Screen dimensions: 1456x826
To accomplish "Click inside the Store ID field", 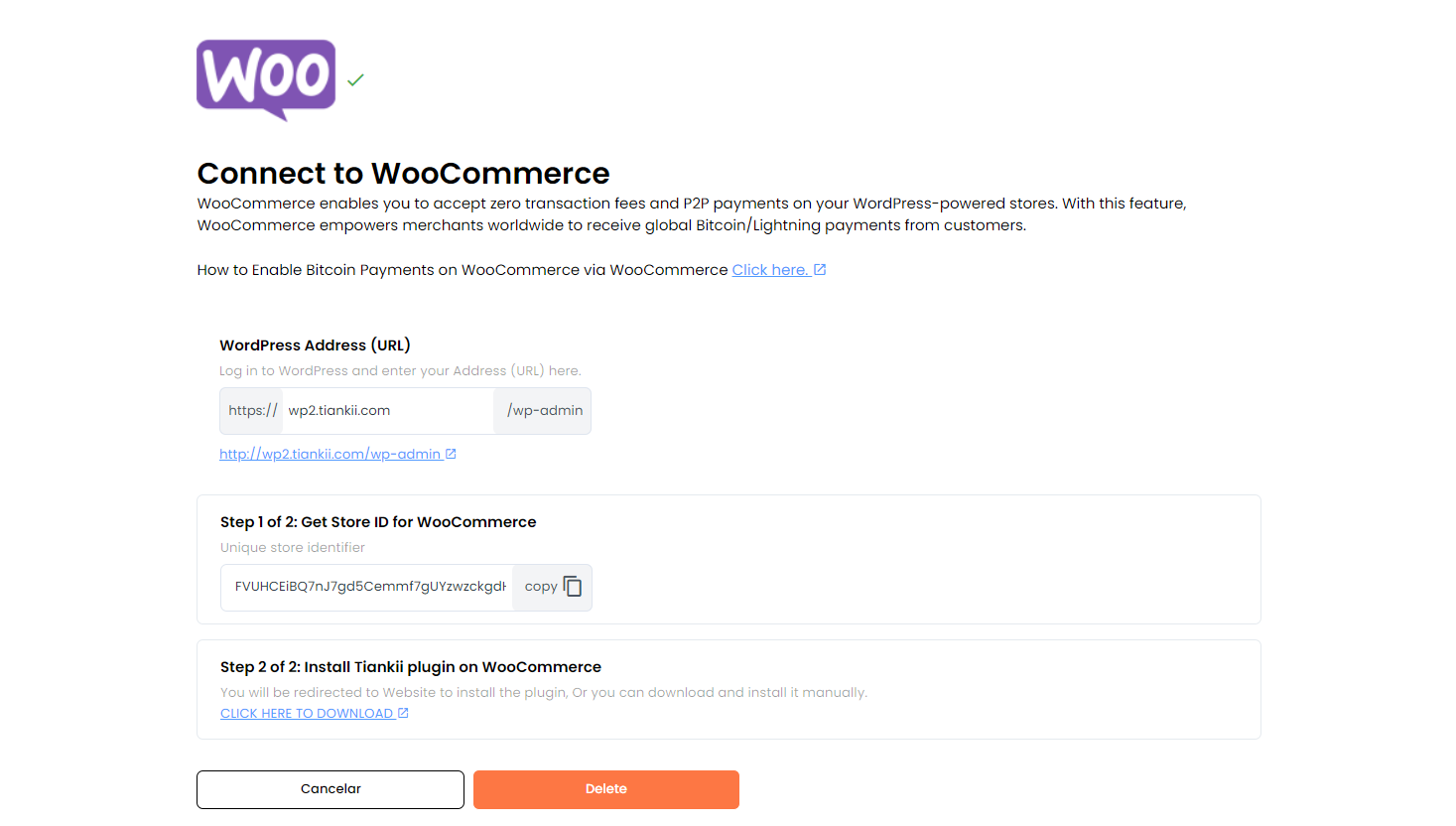I will [x=367, y=587].
